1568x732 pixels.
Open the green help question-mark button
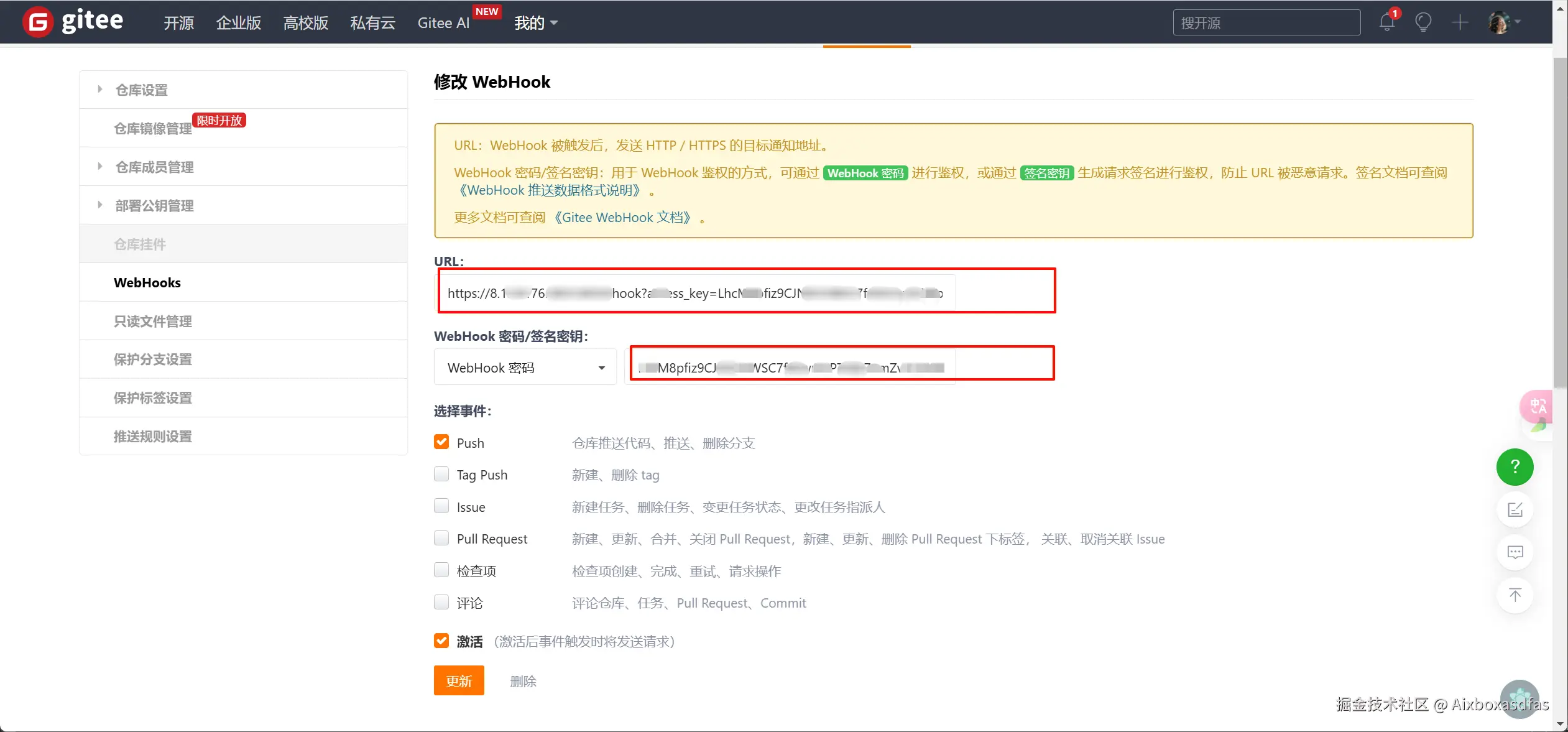point(1515,467)
